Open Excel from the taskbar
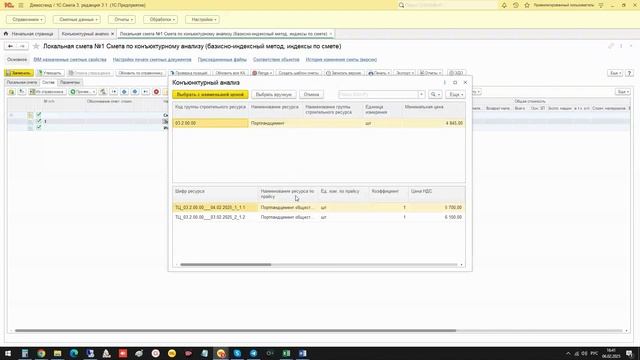Viewport: 640px width, 360px height. [286, 353]
